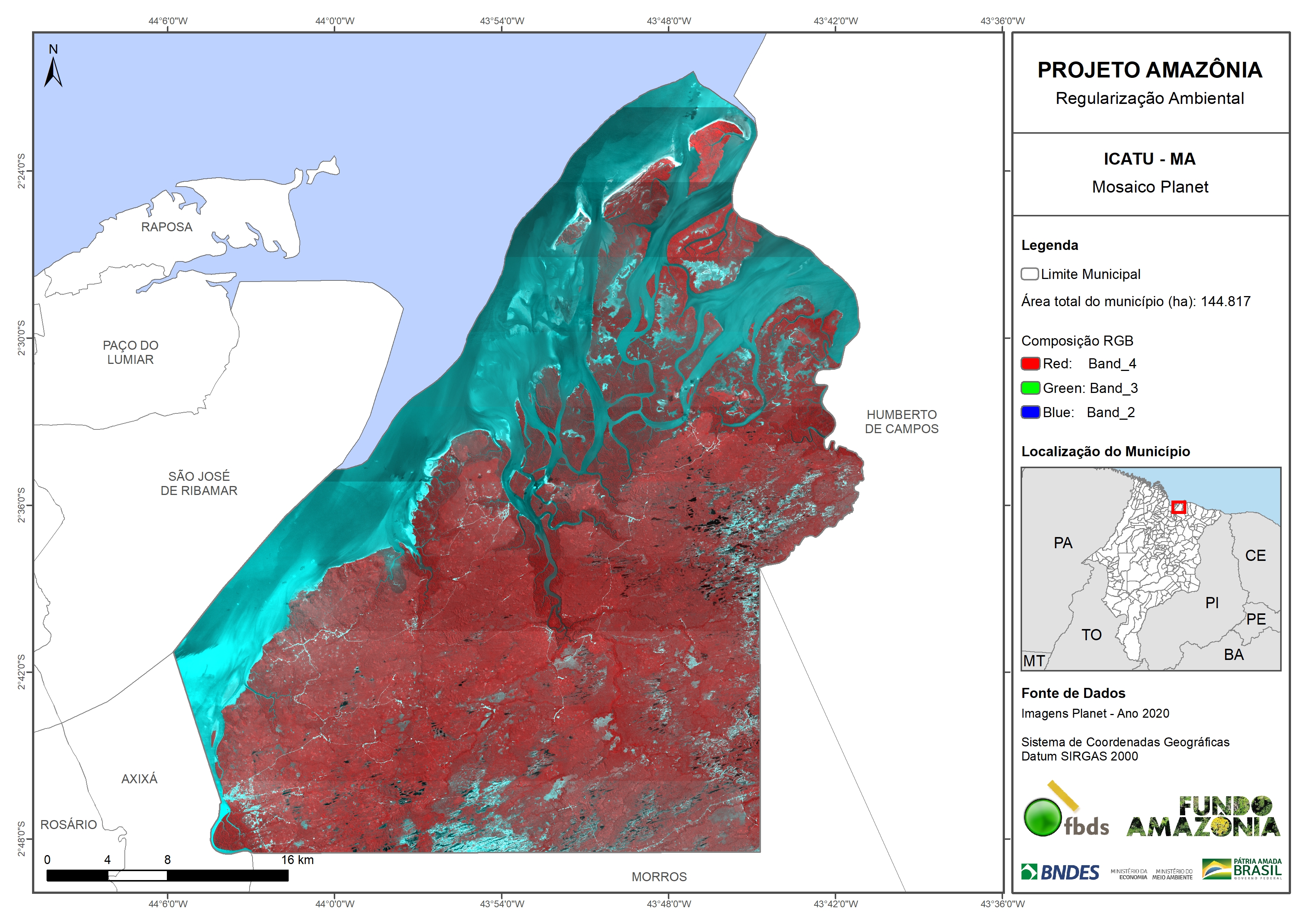This screenshot has height=924, width=1307.
Task: Click the Limite Municipal legend symbol
Action: pos(1029,274)
